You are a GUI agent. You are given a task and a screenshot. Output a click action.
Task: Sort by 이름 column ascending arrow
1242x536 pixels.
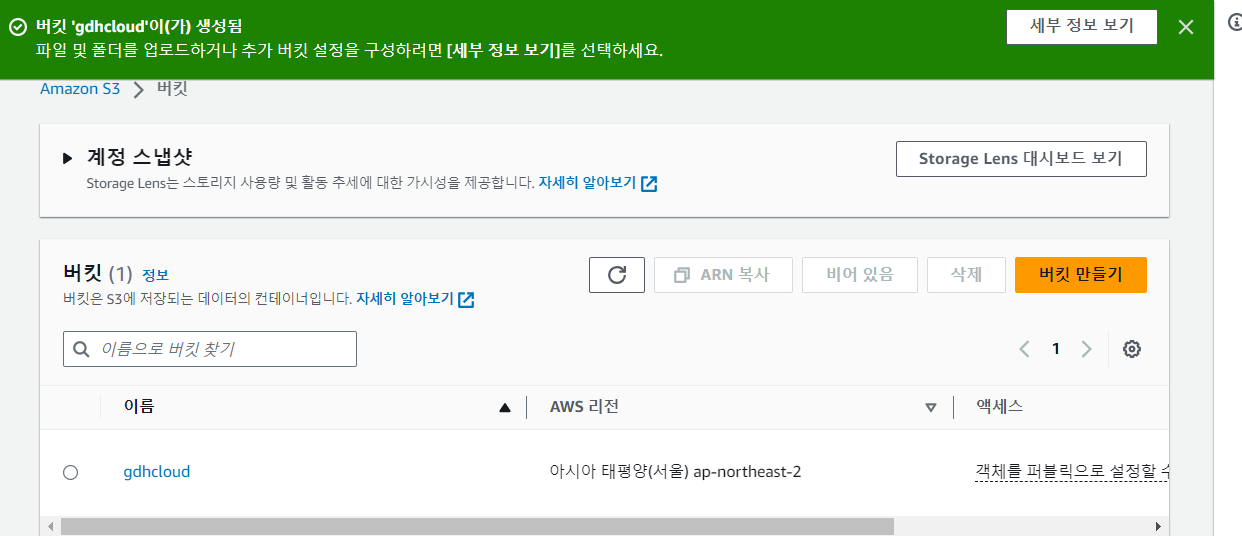(x=505, y=407)
